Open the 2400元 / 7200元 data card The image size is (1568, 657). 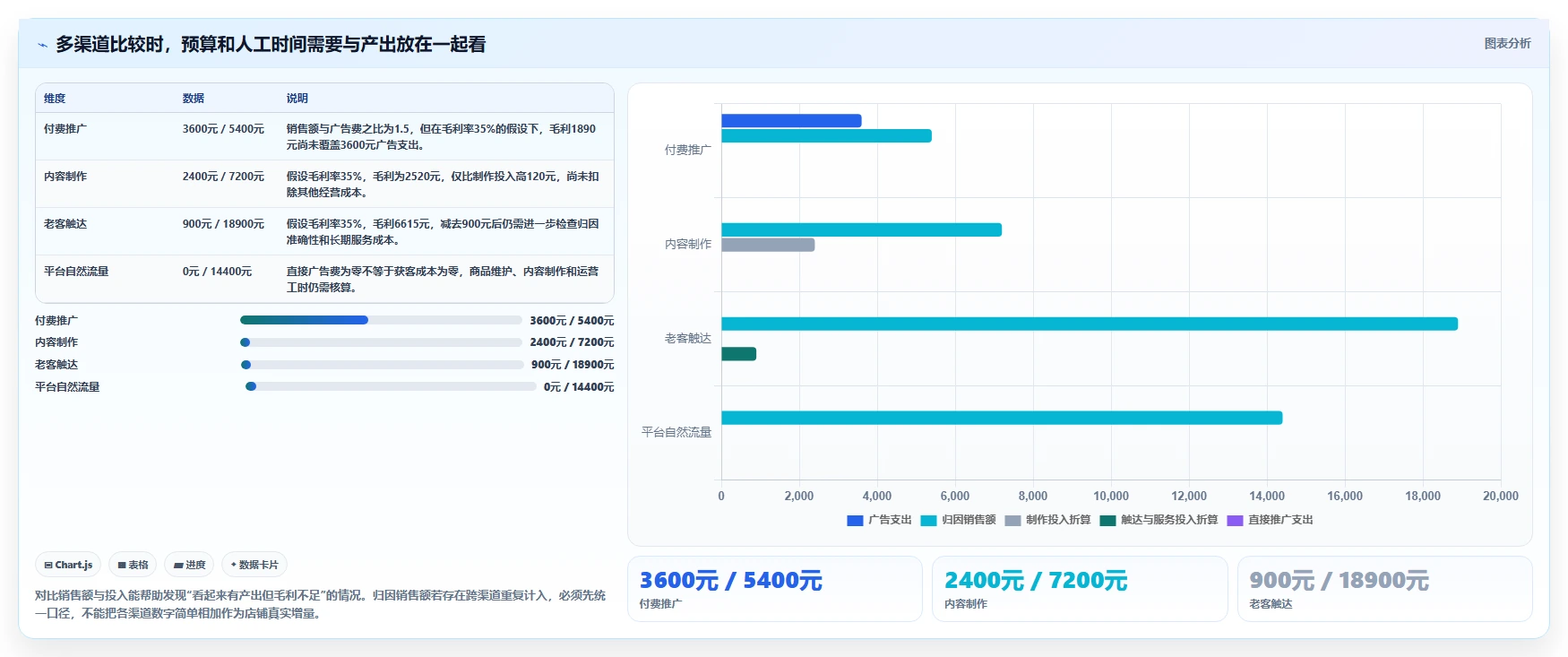[x=1080, y=589]
